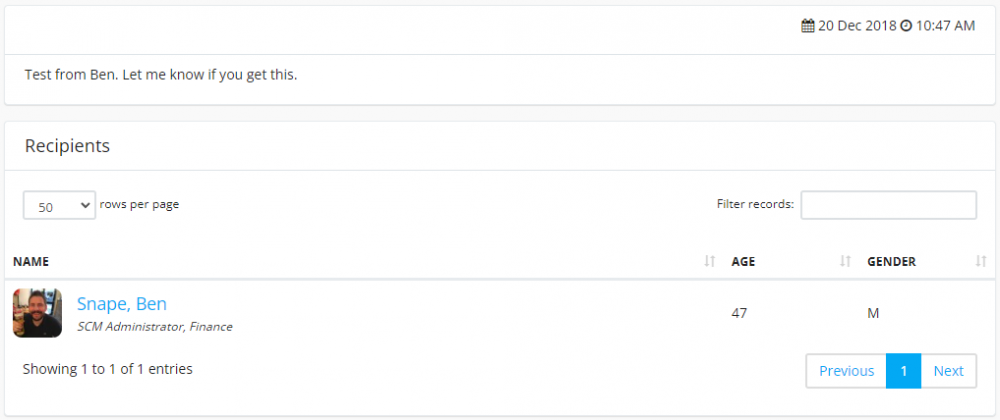This screenshot has height=420, width=1000.
Task: Open the rows per page dropdown
Action: (x=60, y=206)
